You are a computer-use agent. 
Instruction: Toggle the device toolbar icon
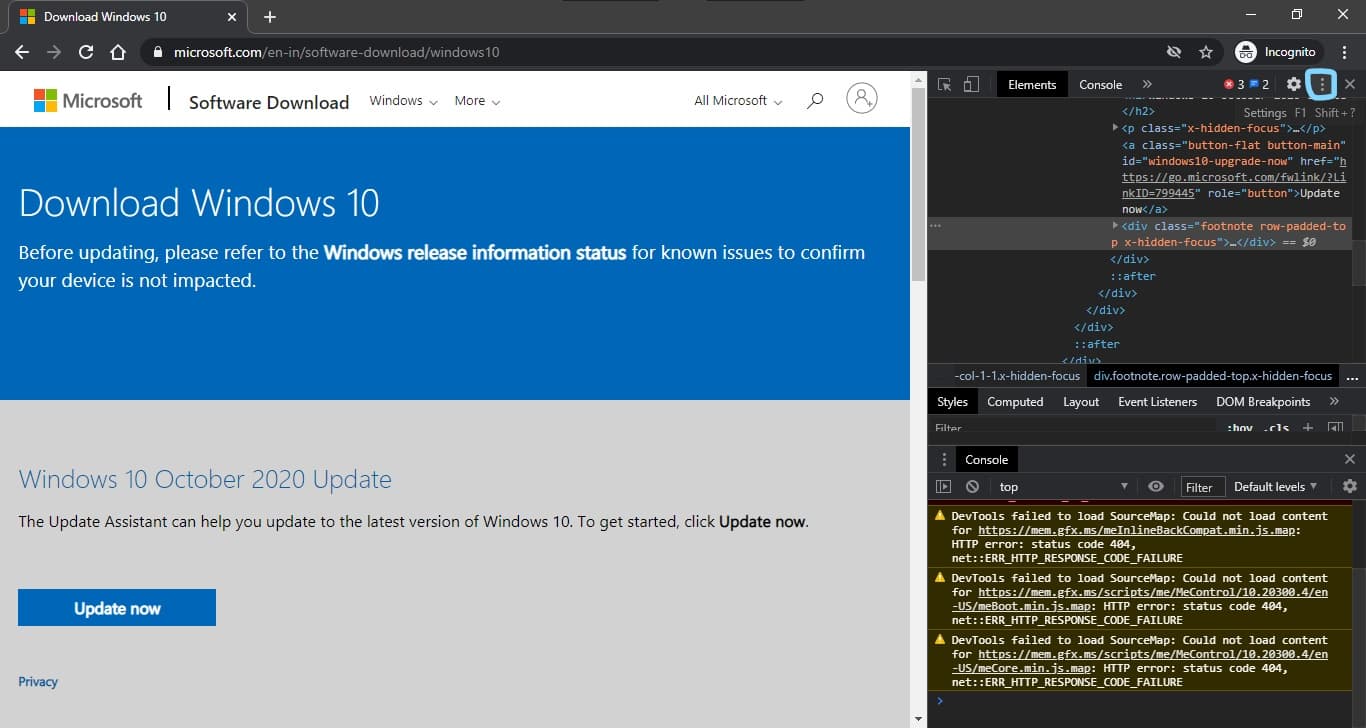[x=970, y=85]
